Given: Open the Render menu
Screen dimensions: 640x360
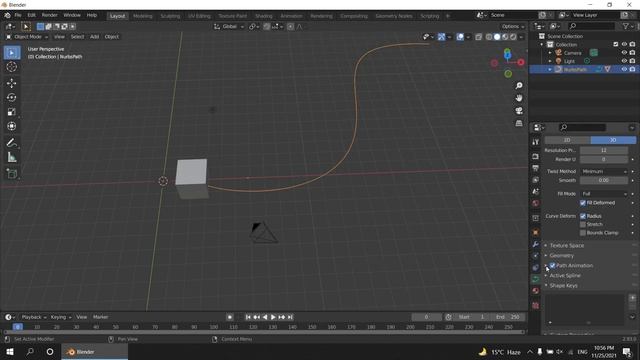Looking at the screenshot, I should pyautogui.click(x=49, y=15).
